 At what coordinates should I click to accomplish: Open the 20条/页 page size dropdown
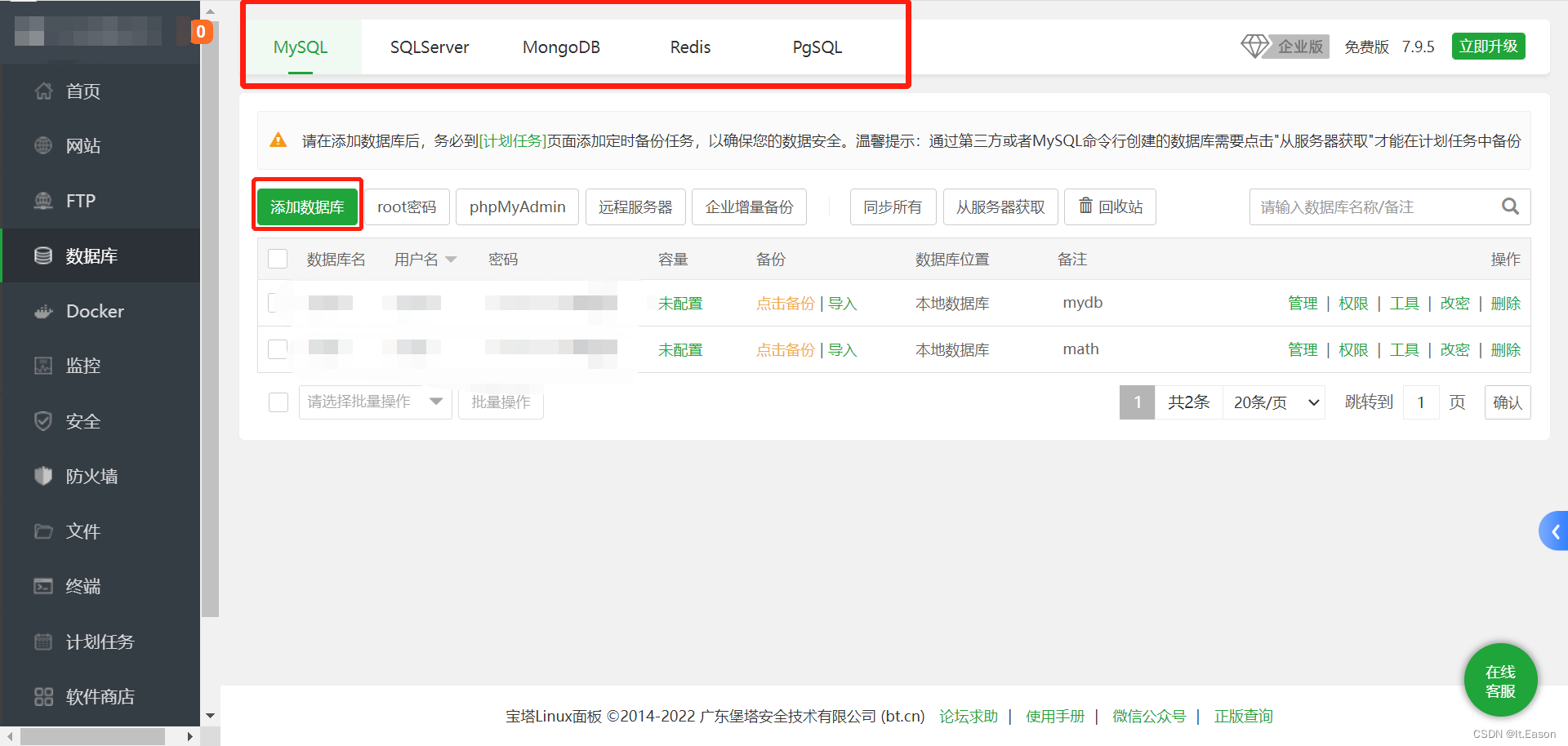tap(1276, 402)
